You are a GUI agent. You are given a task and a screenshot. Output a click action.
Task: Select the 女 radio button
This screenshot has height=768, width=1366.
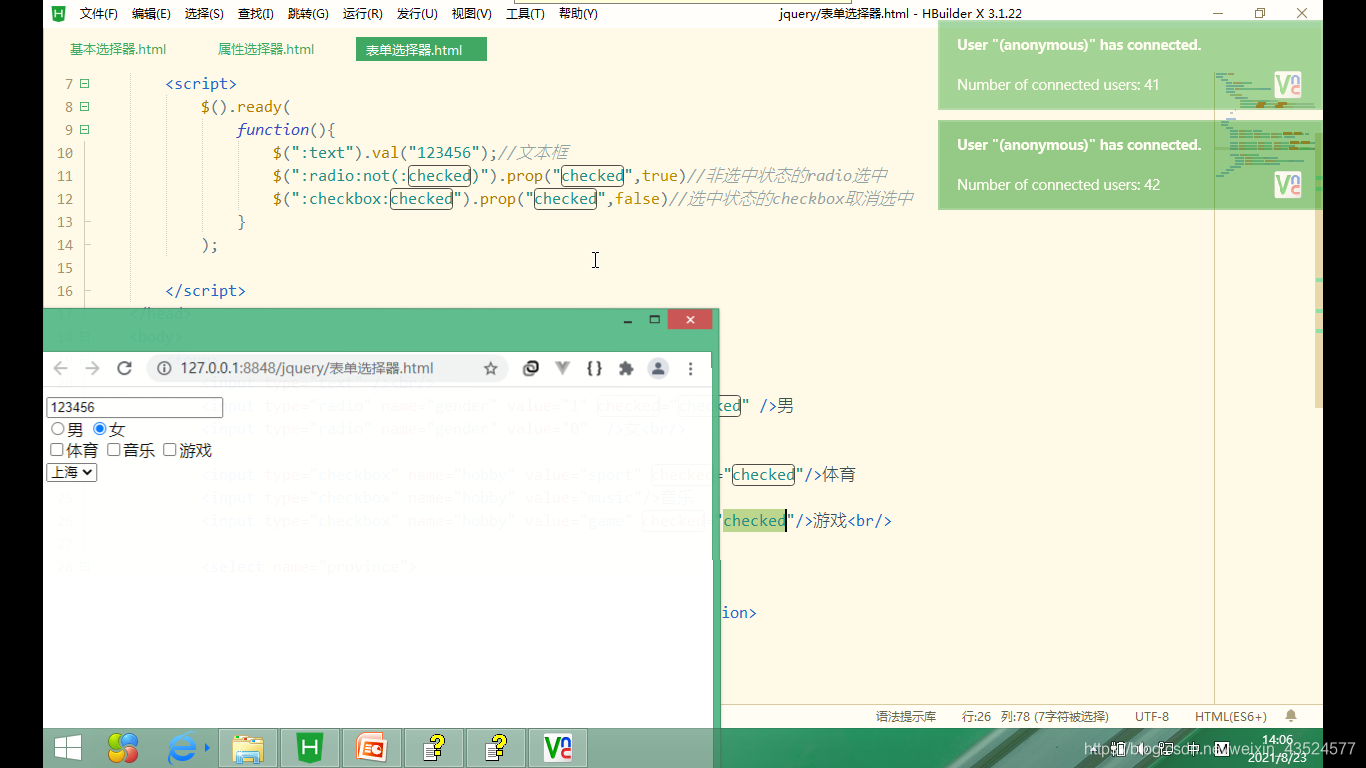(99, 429)
